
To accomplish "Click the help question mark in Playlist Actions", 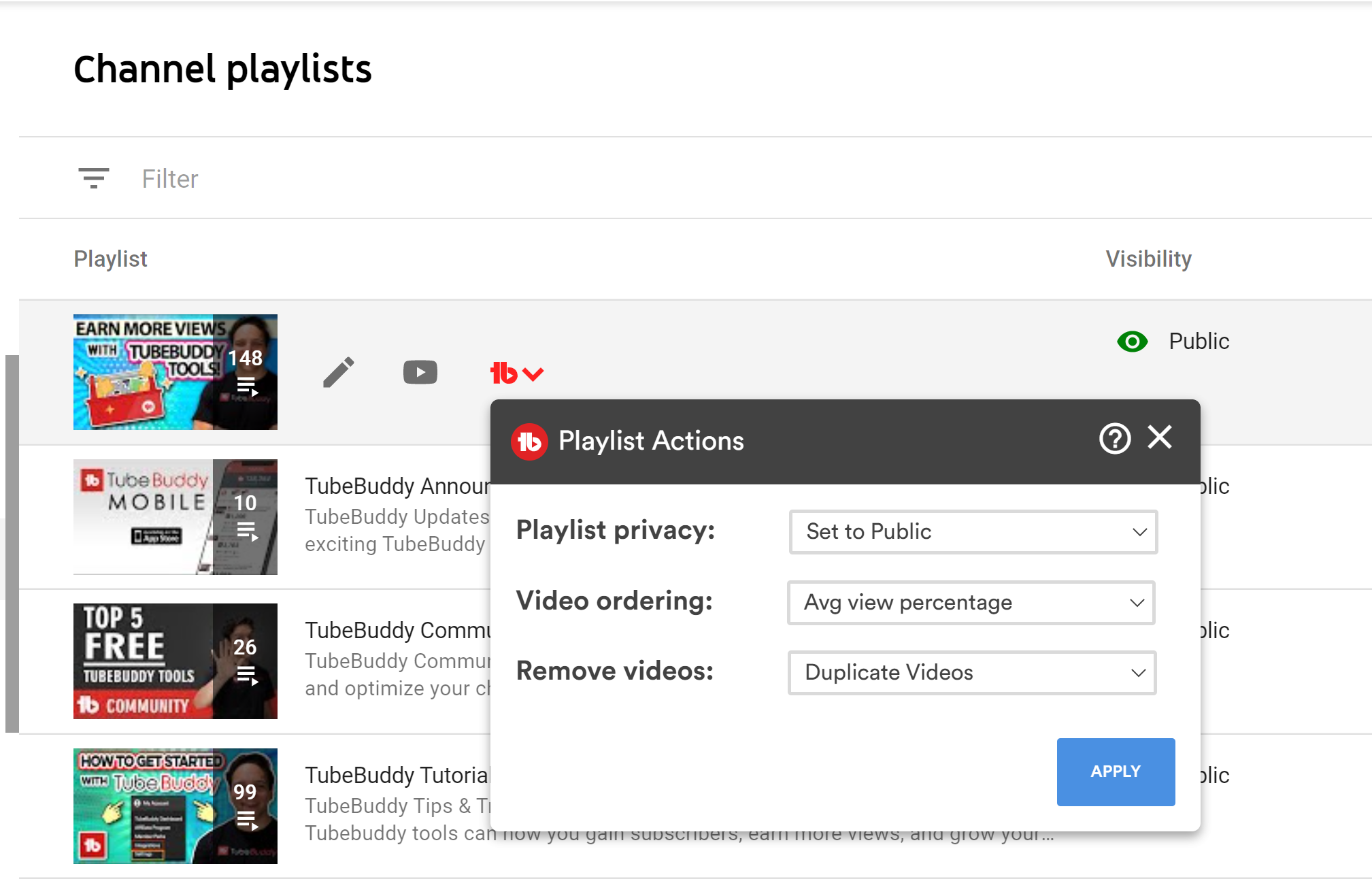I will click(1114, 439).
